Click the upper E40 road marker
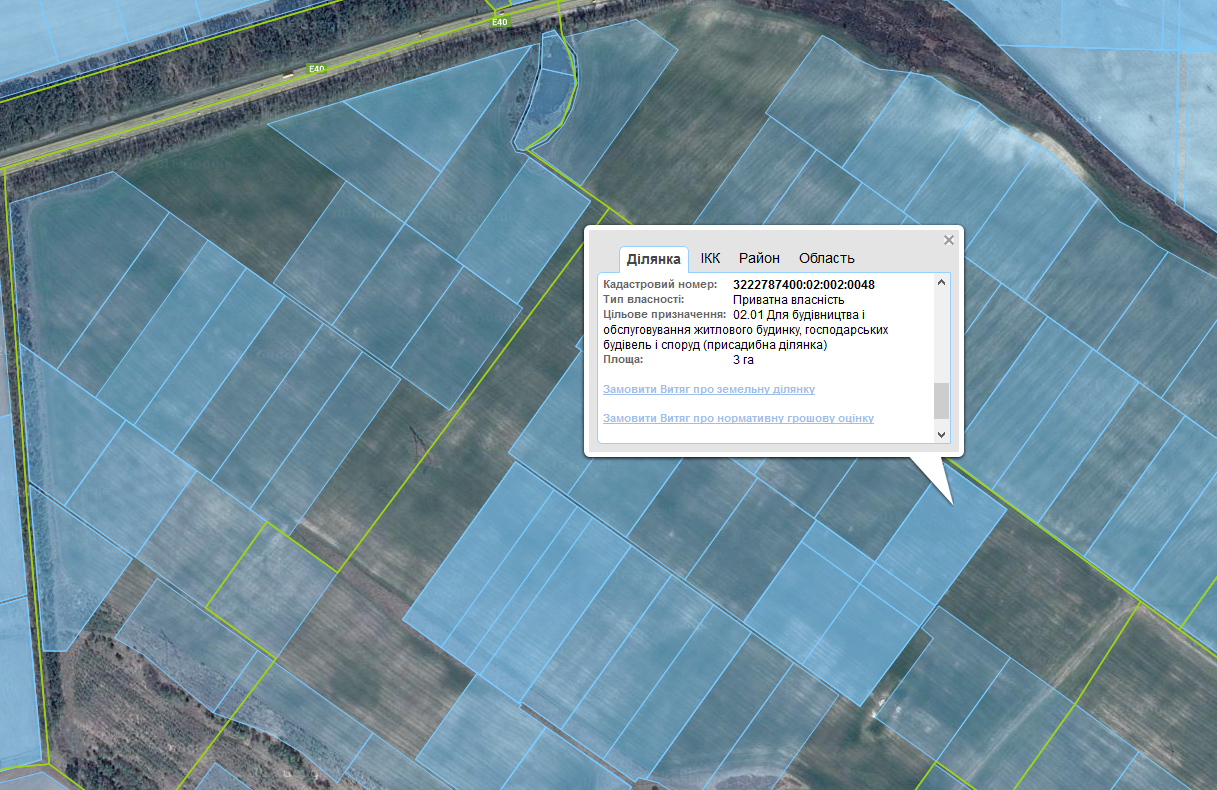Image resolution: width=1217 pixels, height=790 pixels. pos(499,20)
